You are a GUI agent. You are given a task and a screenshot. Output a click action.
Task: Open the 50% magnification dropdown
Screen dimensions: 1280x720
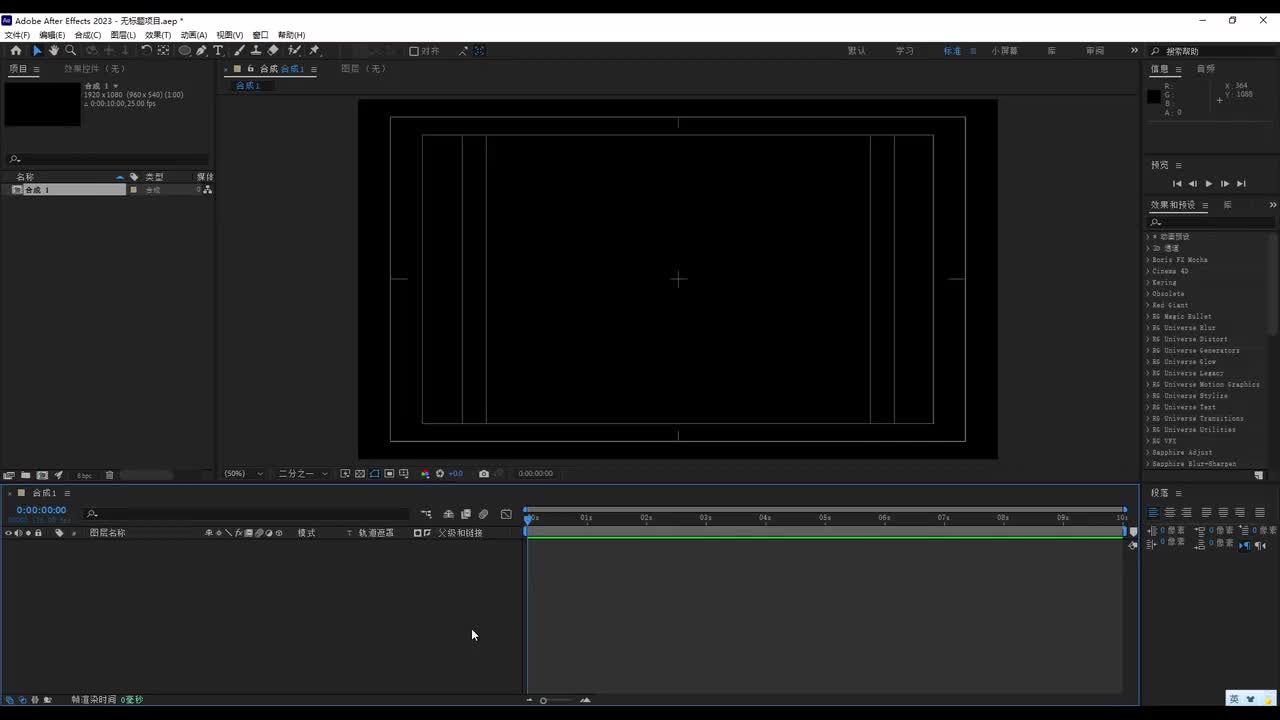[243, 474]
